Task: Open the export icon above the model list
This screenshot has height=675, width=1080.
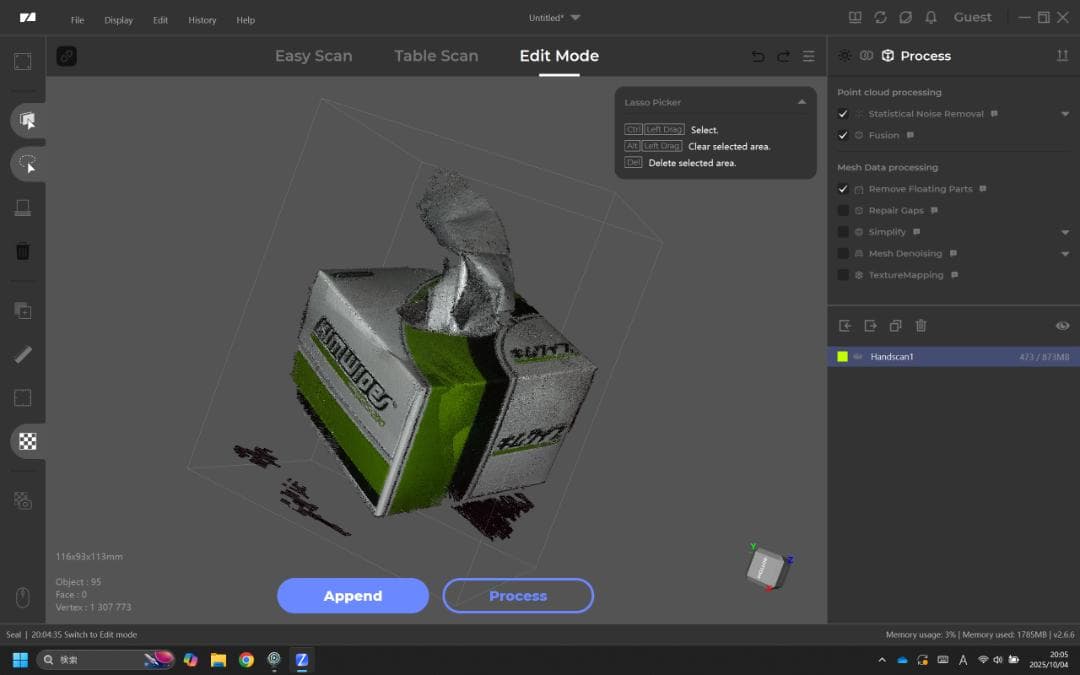Action: pos(870,325)
